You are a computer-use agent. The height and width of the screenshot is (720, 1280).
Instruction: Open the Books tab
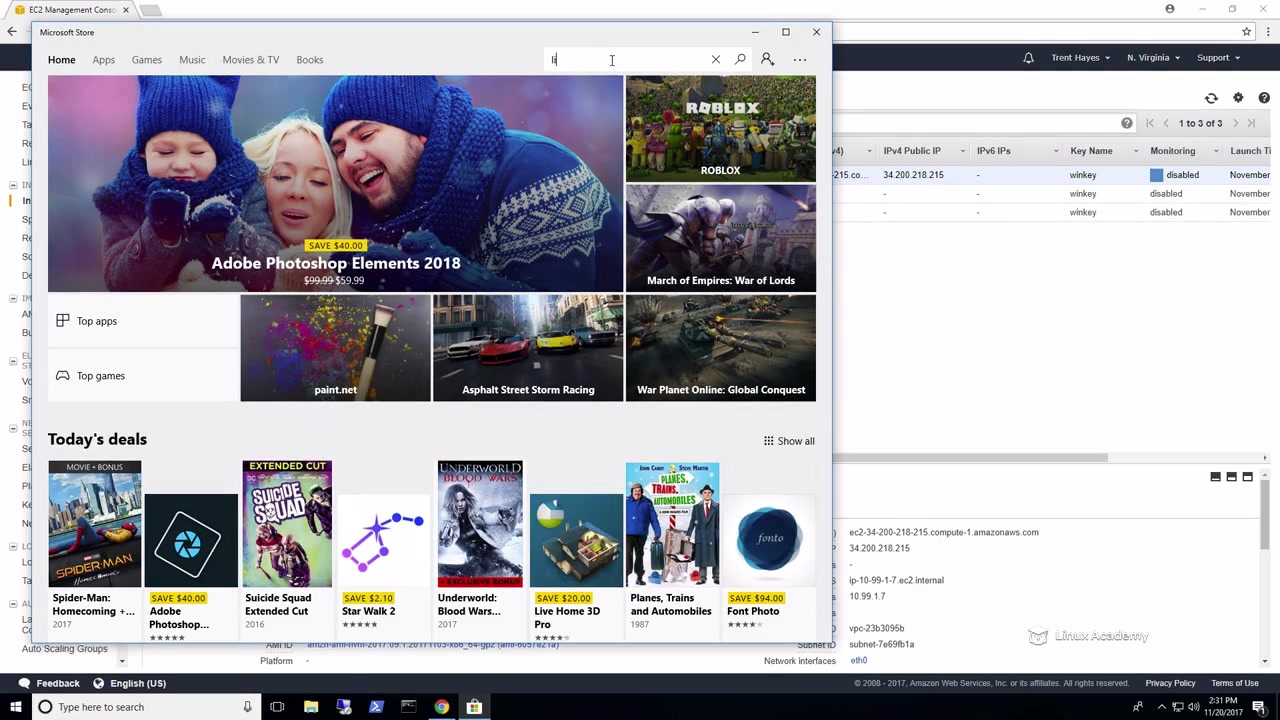pos(309,59)
